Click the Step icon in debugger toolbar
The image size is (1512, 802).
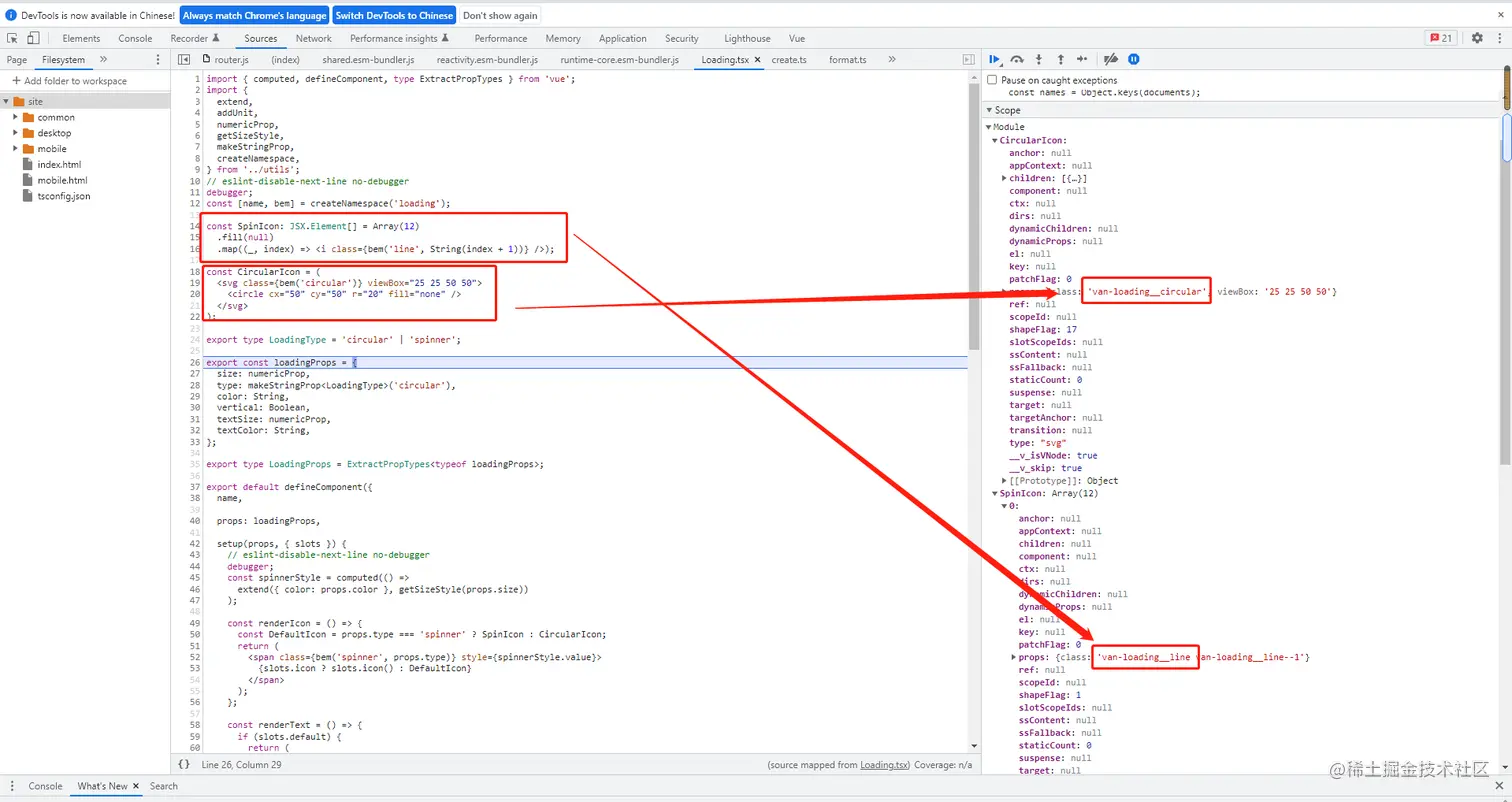tap(1082, 60)
